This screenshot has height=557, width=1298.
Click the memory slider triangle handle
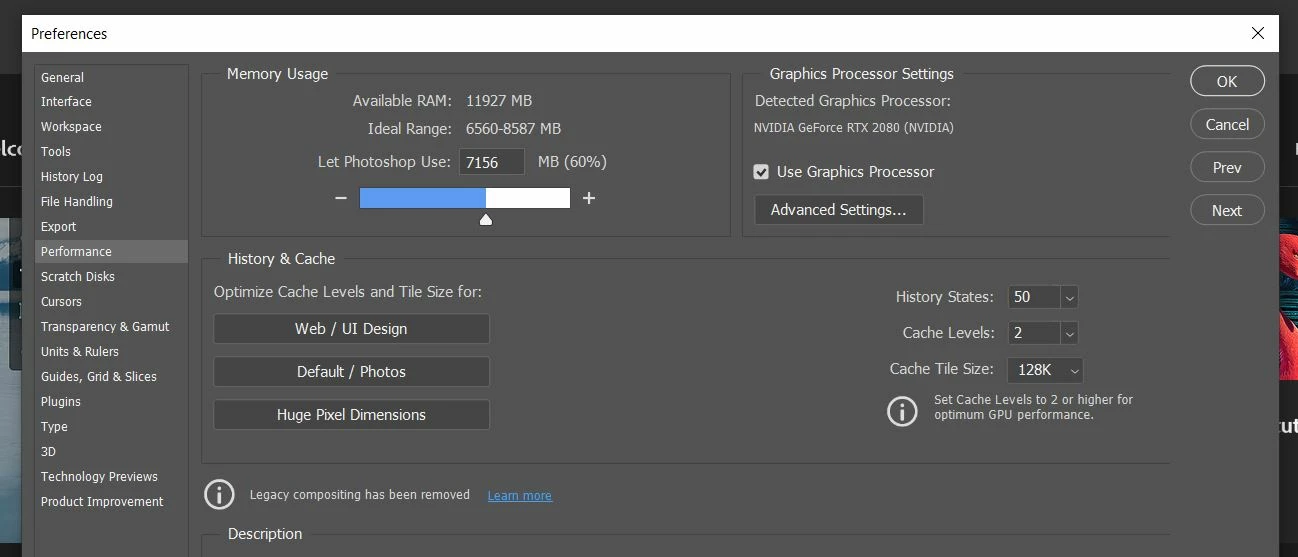point(486,219)
